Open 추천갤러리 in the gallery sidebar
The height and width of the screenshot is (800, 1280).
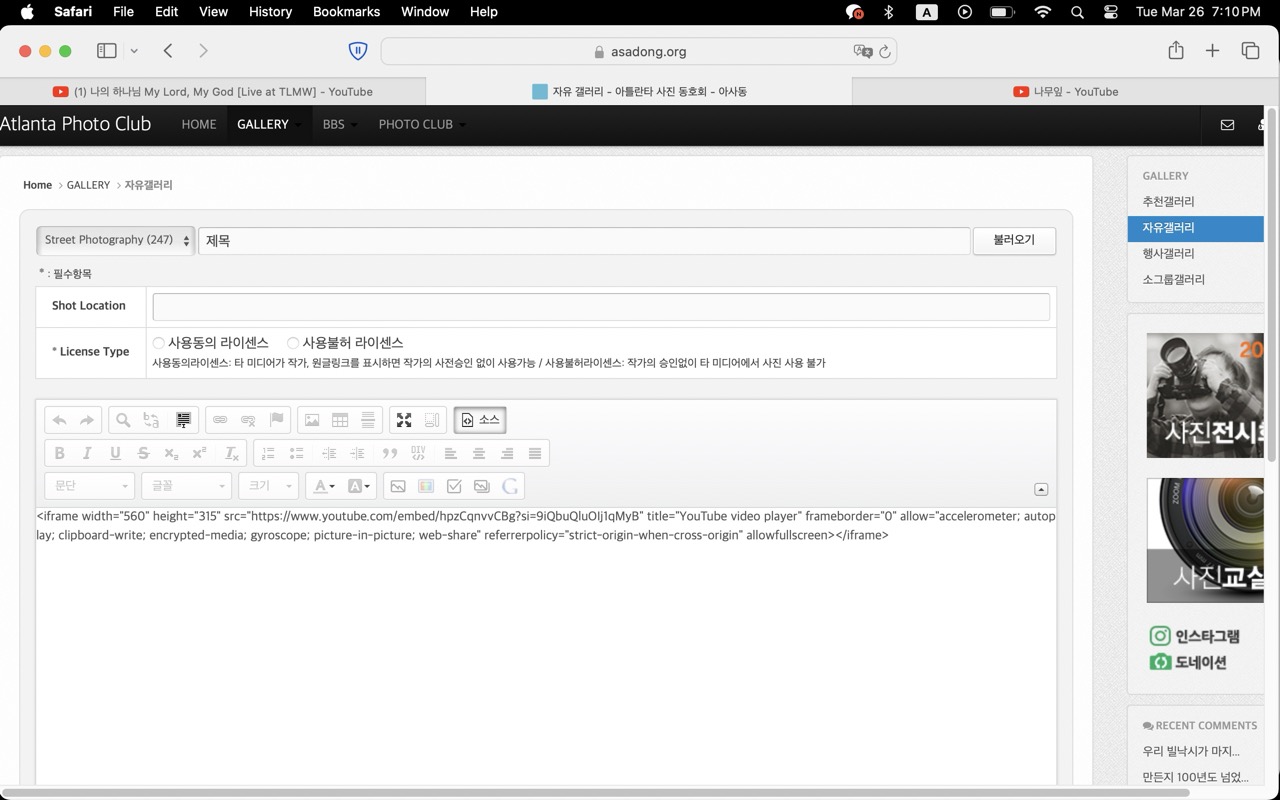coord(1168,201)
